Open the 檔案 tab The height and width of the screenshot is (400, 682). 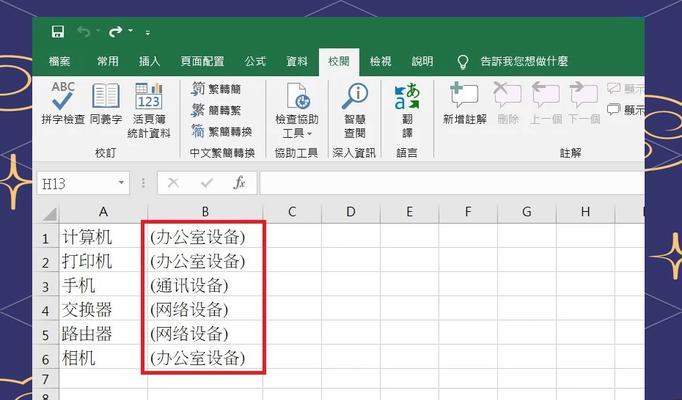pos(60,61)
